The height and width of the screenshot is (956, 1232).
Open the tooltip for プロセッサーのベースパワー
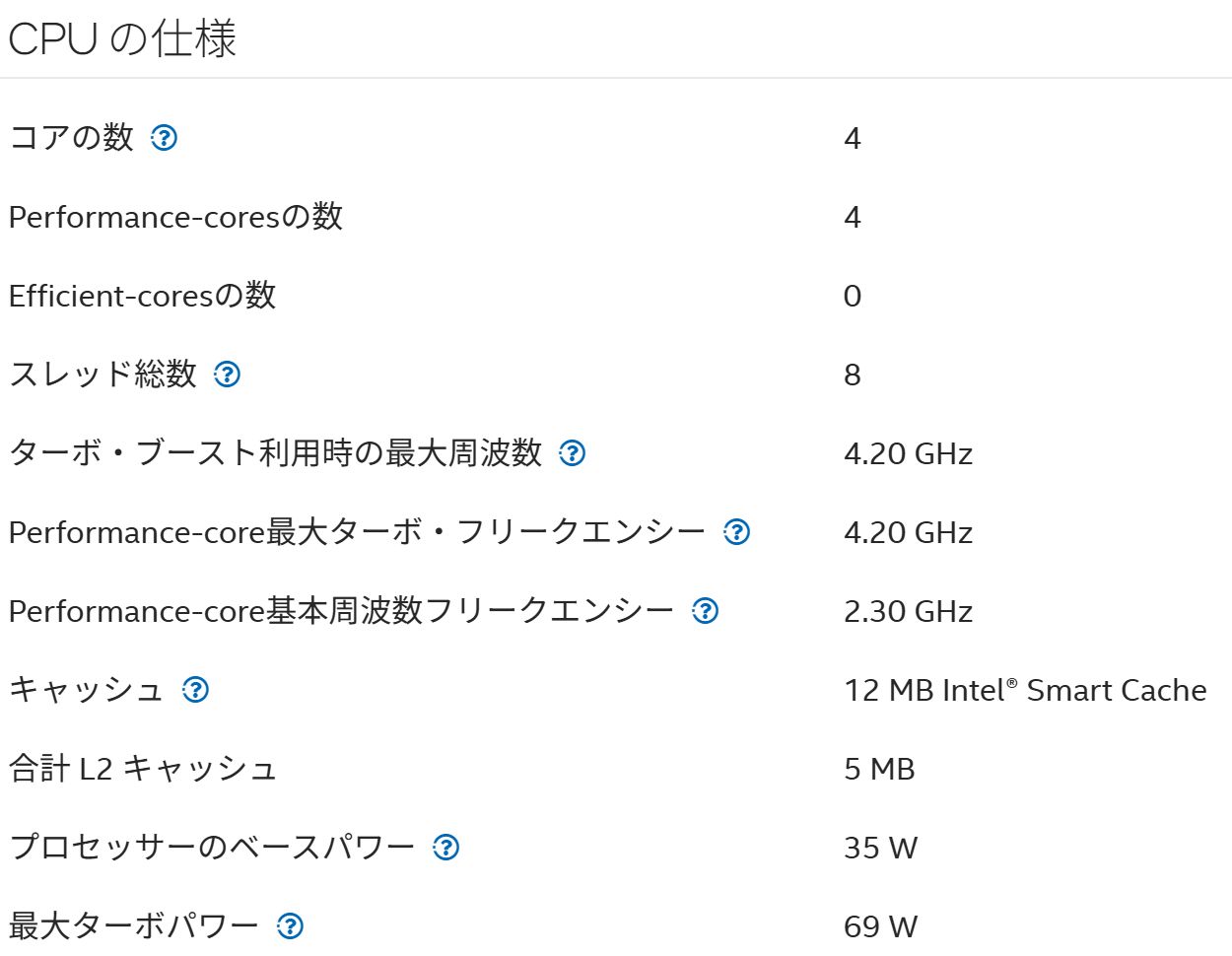click(445, 849)
